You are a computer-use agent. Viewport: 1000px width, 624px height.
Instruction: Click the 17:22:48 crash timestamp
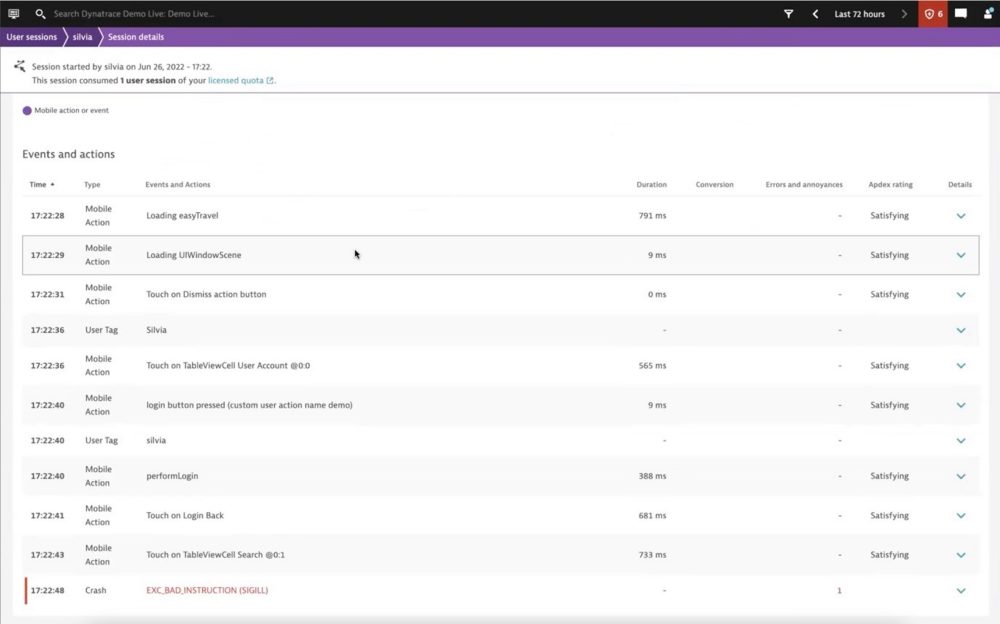pos(47,590)
